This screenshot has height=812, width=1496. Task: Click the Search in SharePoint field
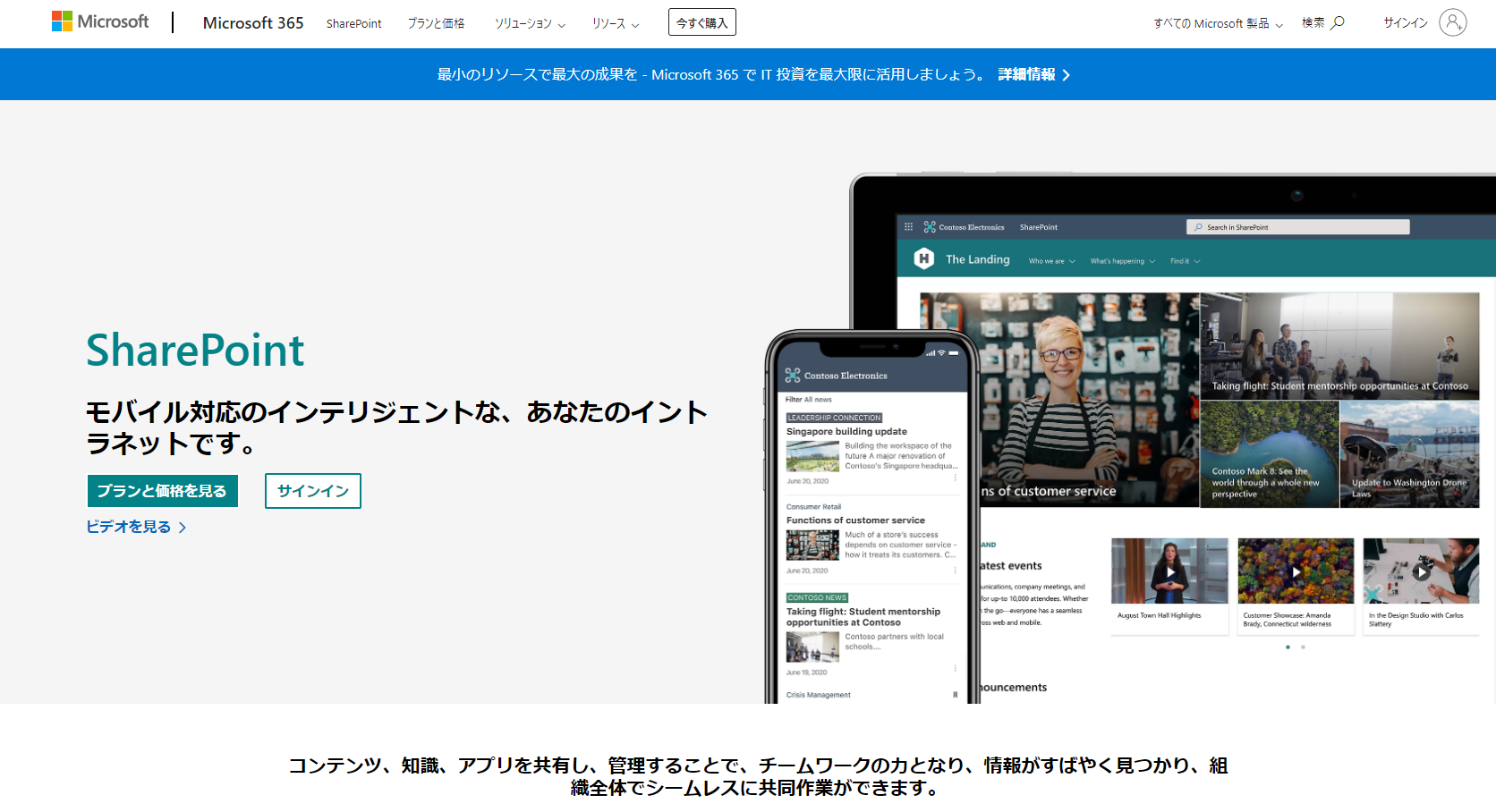click(1298, 227)
